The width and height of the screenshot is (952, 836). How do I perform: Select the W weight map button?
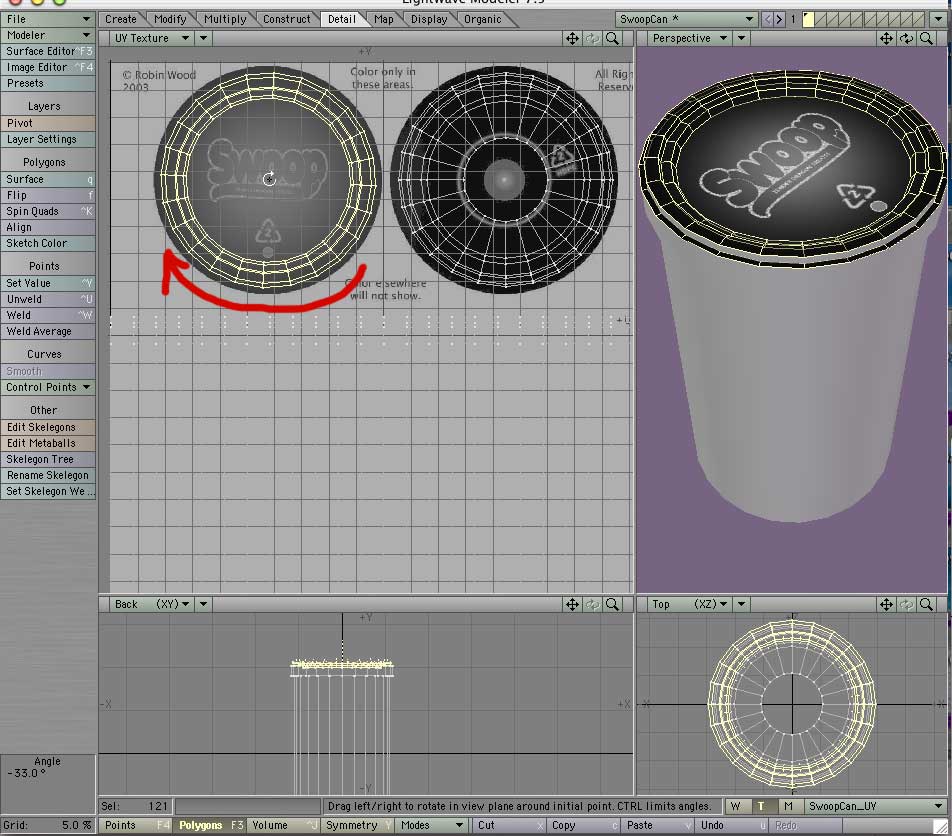point(736,806)
